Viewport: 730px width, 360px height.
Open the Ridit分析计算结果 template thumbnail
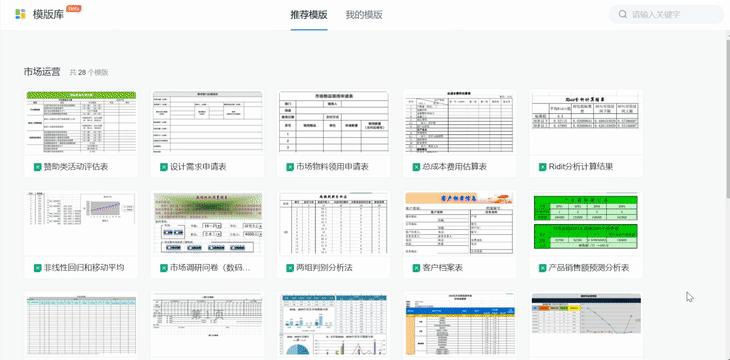pos(586,122)
